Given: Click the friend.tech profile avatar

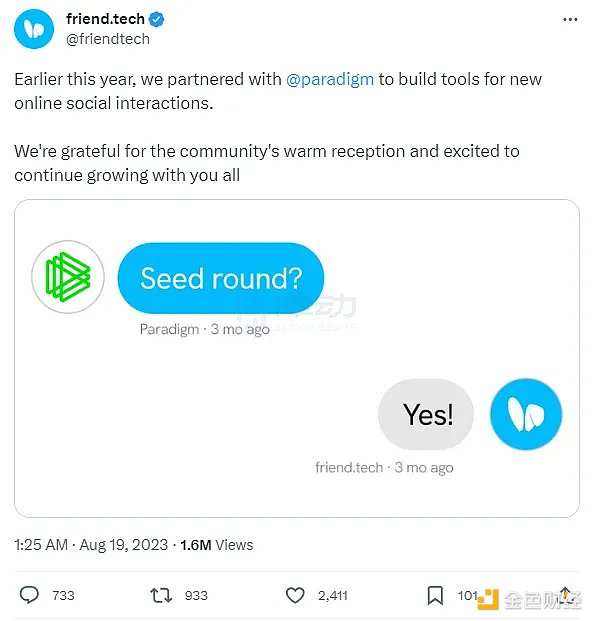Looking at the screenshot, I should click(x=34, y=29).
